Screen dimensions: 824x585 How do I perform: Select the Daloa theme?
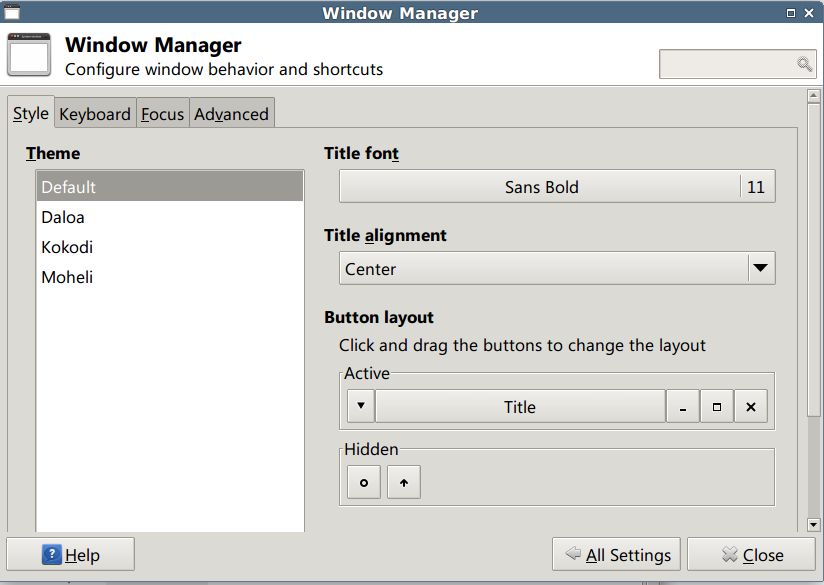tap(63, 217)
